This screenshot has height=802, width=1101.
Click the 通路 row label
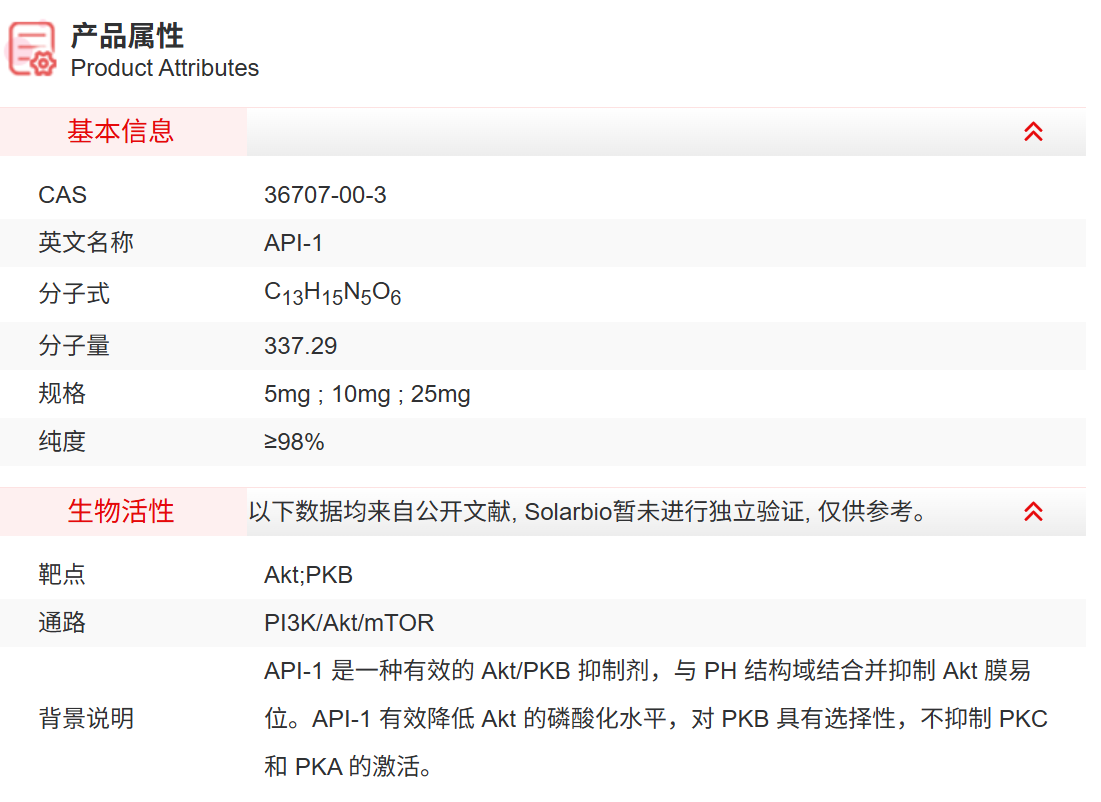tap(62, 623)
